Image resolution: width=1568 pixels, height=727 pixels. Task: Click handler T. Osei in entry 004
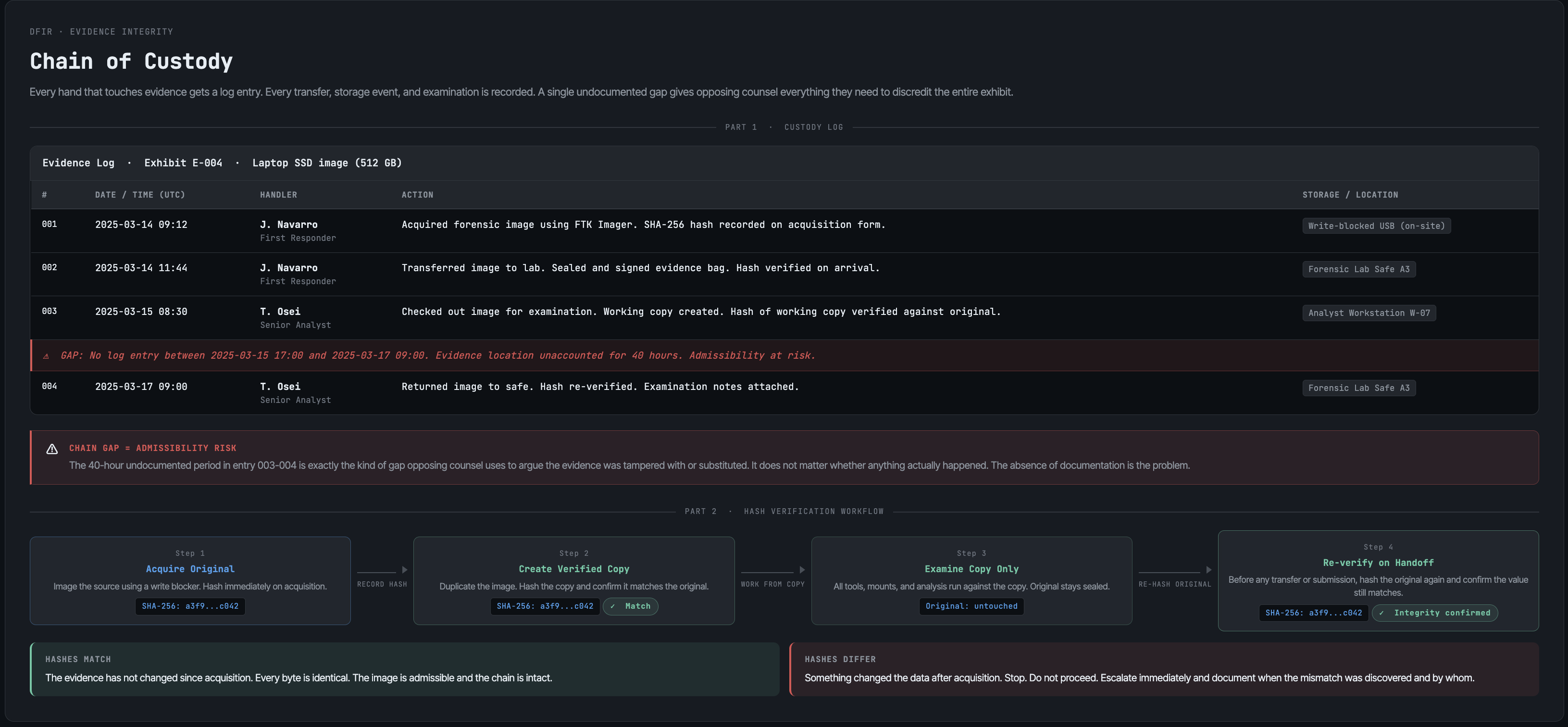280,387
